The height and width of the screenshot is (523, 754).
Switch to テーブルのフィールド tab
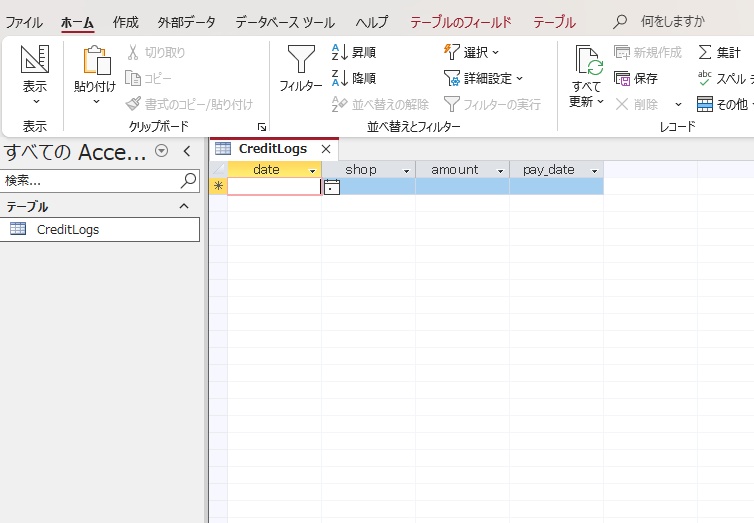tap(461, 22)
